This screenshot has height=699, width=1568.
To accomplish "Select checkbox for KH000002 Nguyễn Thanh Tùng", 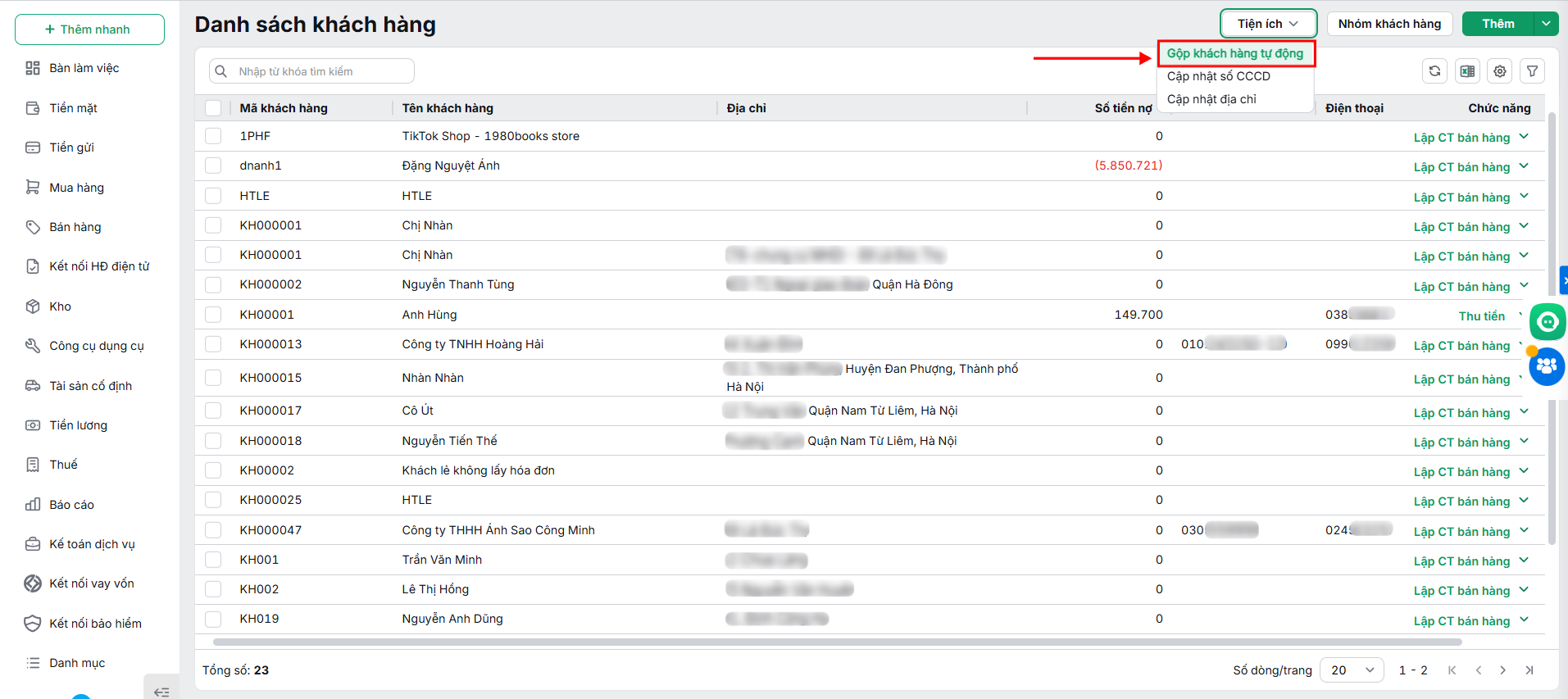I will pos(213,284).
